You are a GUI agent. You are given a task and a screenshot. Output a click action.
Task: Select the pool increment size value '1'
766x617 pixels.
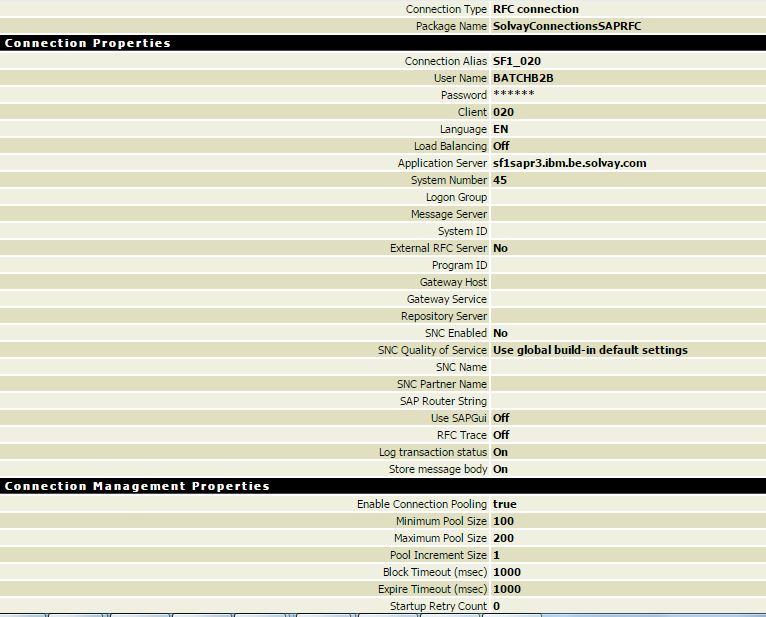click(x=496, y=555)
